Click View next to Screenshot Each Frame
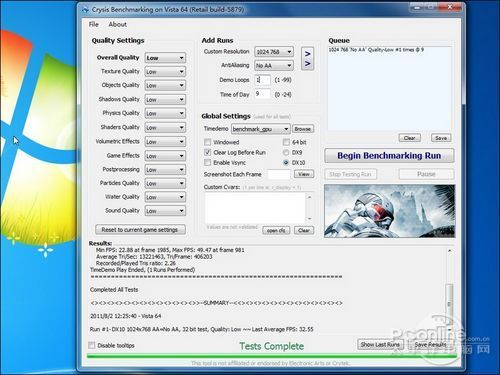The image size is (500, 375). [x=304, y=174]
